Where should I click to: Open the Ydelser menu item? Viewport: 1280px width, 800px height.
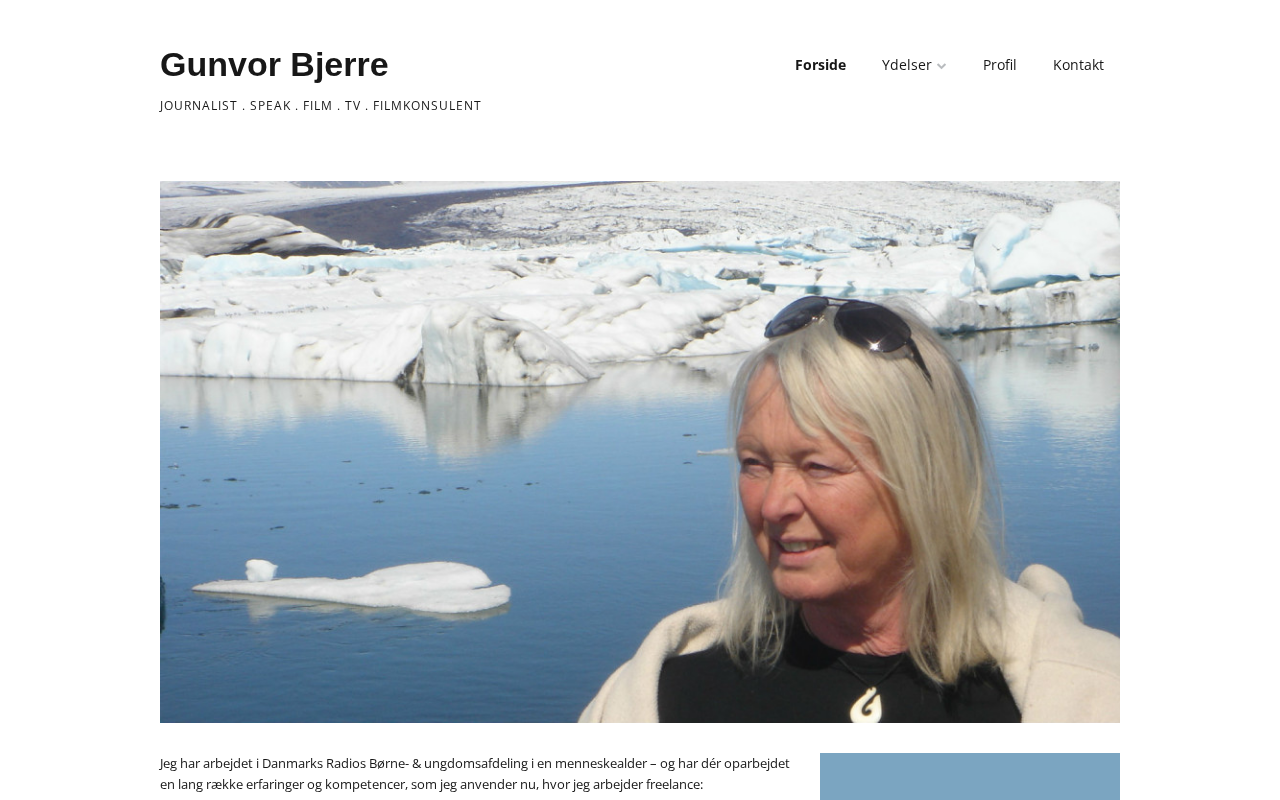pos(906,65)
